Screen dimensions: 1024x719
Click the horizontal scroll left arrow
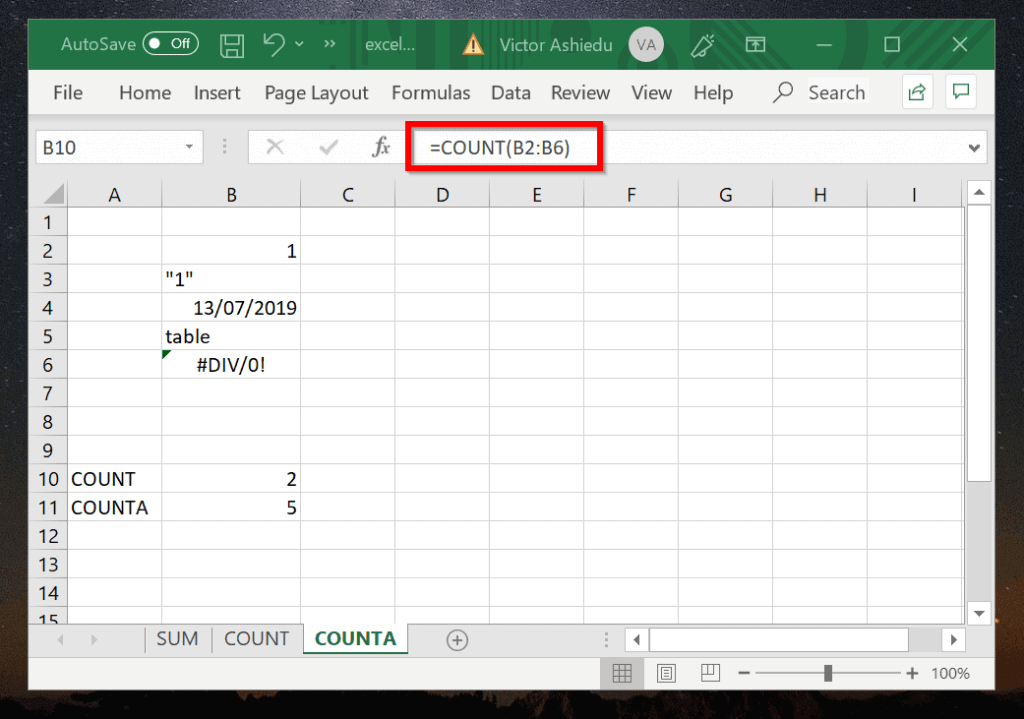[637, 640]
